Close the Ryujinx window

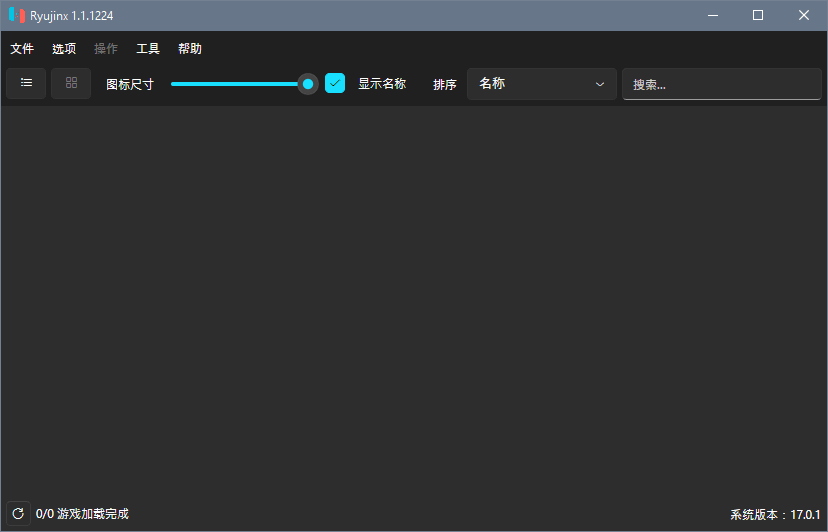point(804,15)
